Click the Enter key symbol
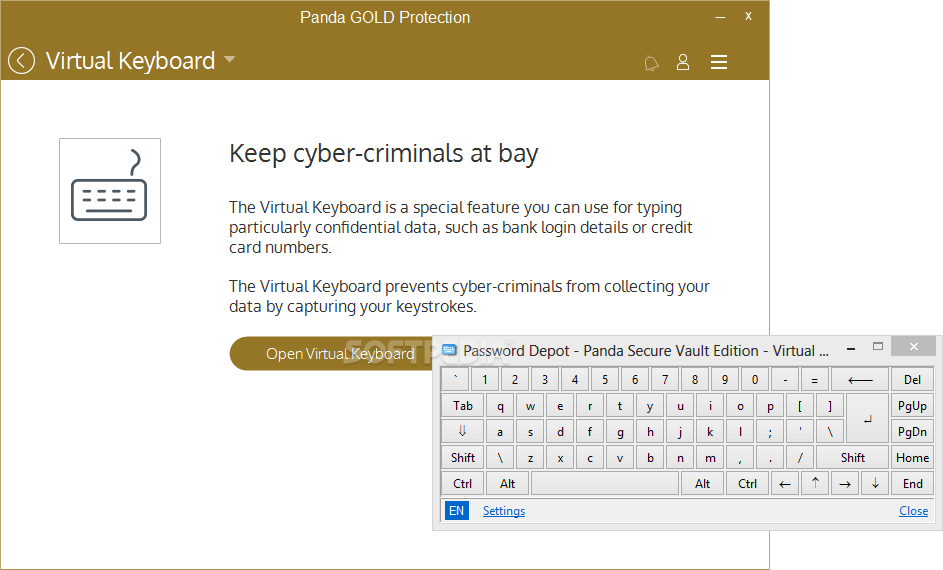The width and height of the screenshot is (943, 570). pos(867,418)
